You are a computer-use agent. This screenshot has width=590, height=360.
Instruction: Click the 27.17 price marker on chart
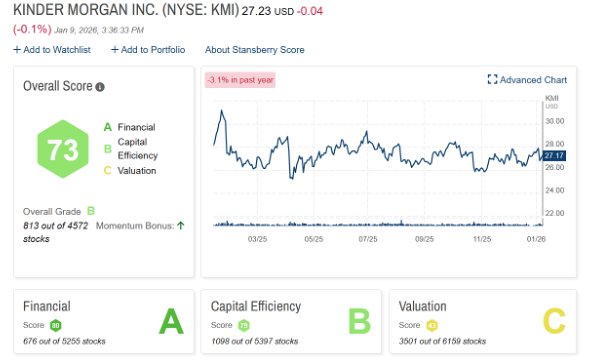point(554,155)
